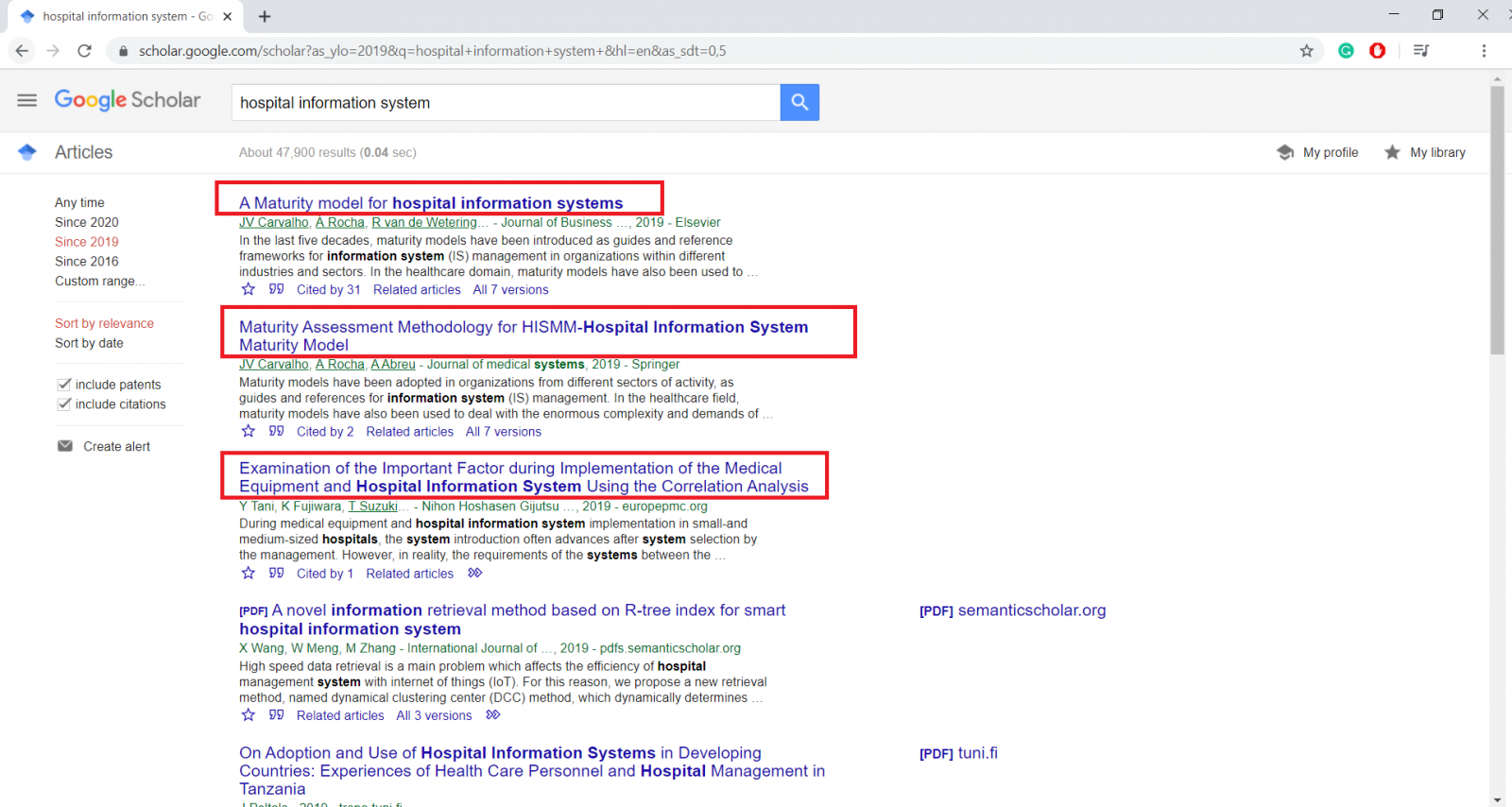Screen dimensions: 1512x807
Task: Click Cited by 31 link
Action: (329, 289)
